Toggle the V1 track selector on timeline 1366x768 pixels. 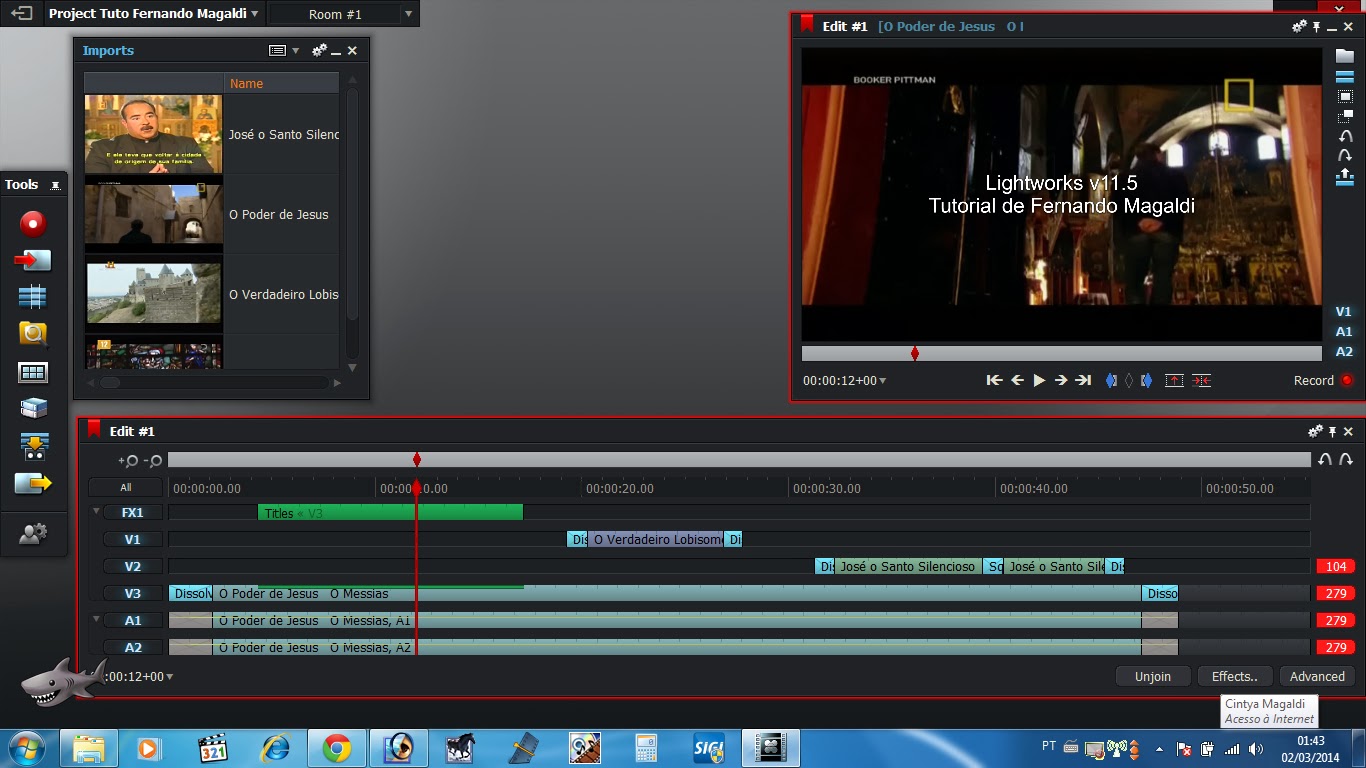pos(133,539)
